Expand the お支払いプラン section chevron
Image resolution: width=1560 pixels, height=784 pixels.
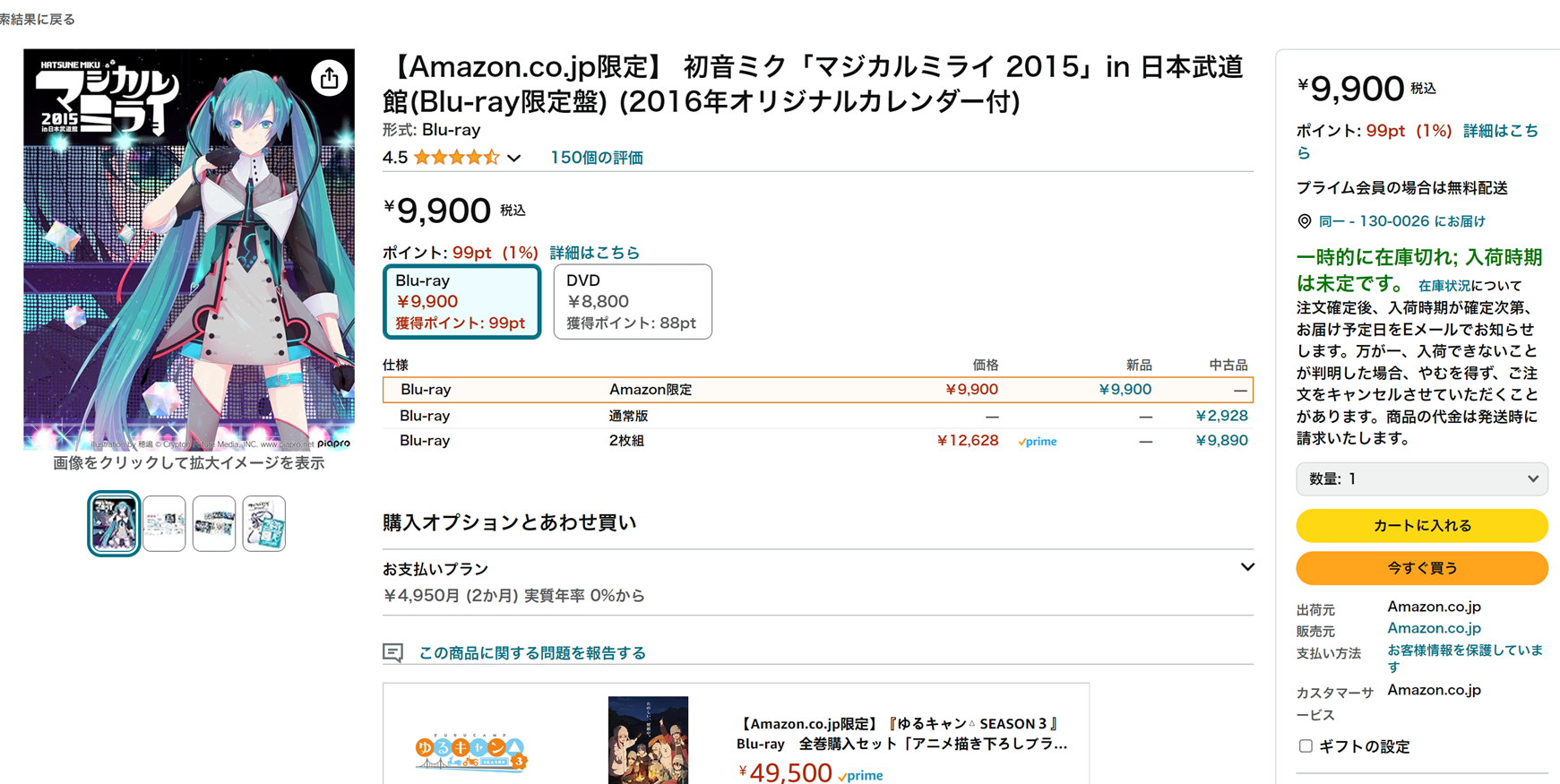[x=1246, y=567]
